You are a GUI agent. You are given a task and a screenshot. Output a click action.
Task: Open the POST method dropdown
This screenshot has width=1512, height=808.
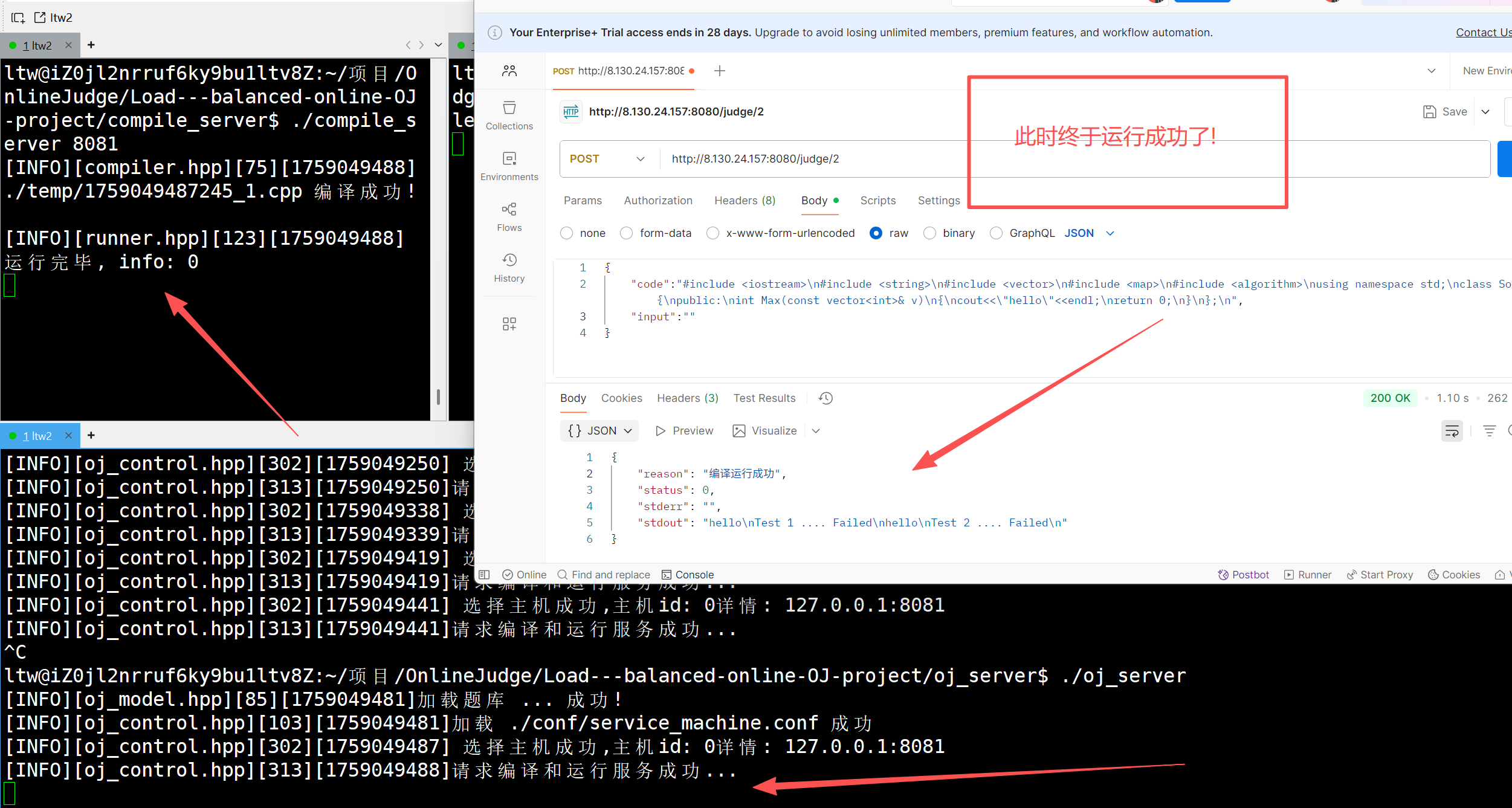point(607,159)
